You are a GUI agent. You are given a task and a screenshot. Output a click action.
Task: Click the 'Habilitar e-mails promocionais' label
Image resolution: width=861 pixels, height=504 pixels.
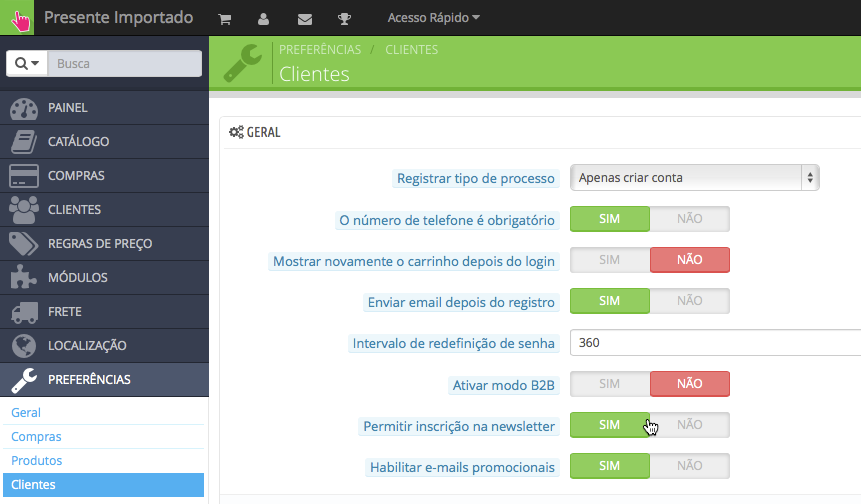click(x=462, y=468)
